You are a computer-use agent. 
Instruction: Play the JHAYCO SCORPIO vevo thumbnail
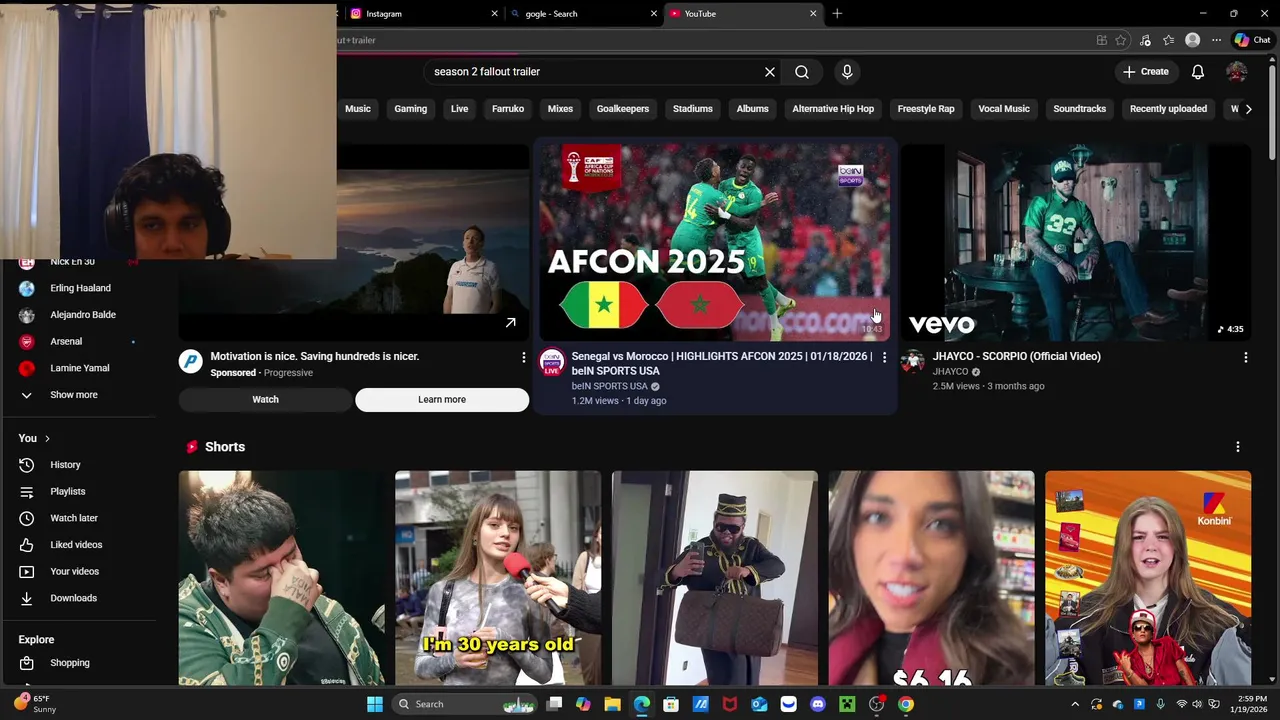(1076, 242)
